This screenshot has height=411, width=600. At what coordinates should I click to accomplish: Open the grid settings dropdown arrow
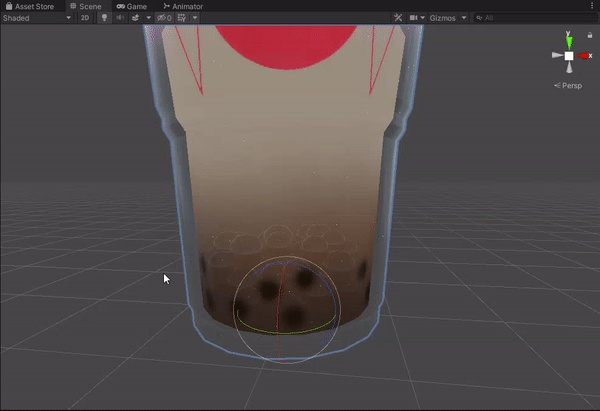point(195,18)
